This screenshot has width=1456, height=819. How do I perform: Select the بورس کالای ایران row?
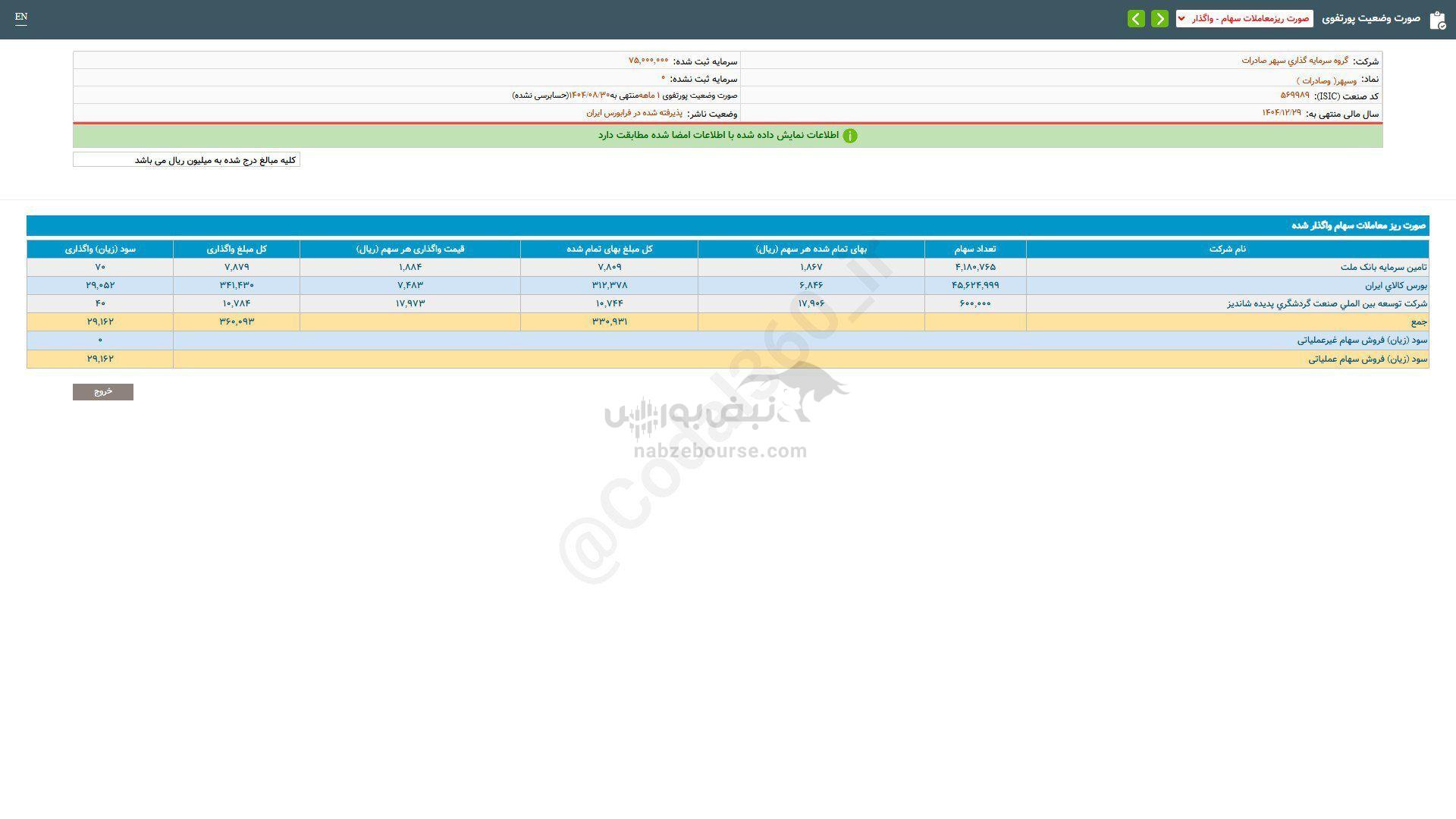pos(1395,285)
